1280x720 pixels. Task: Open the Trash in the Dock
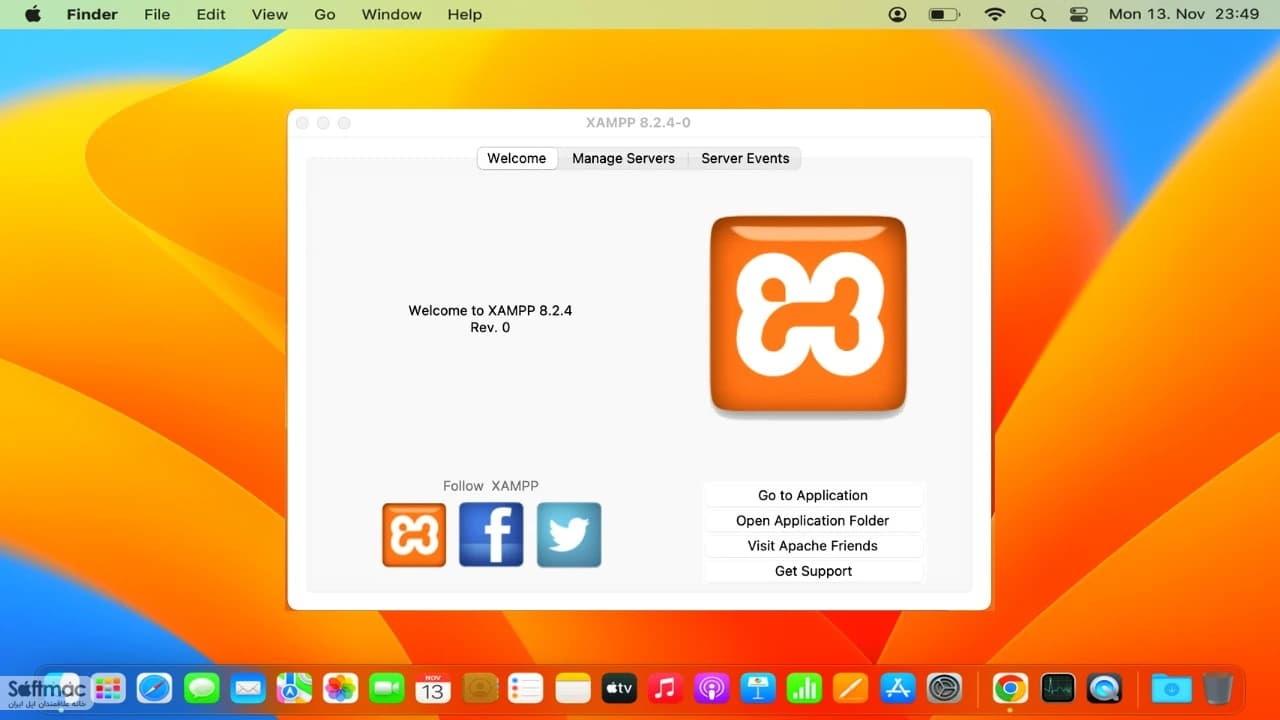point(1218,688)
